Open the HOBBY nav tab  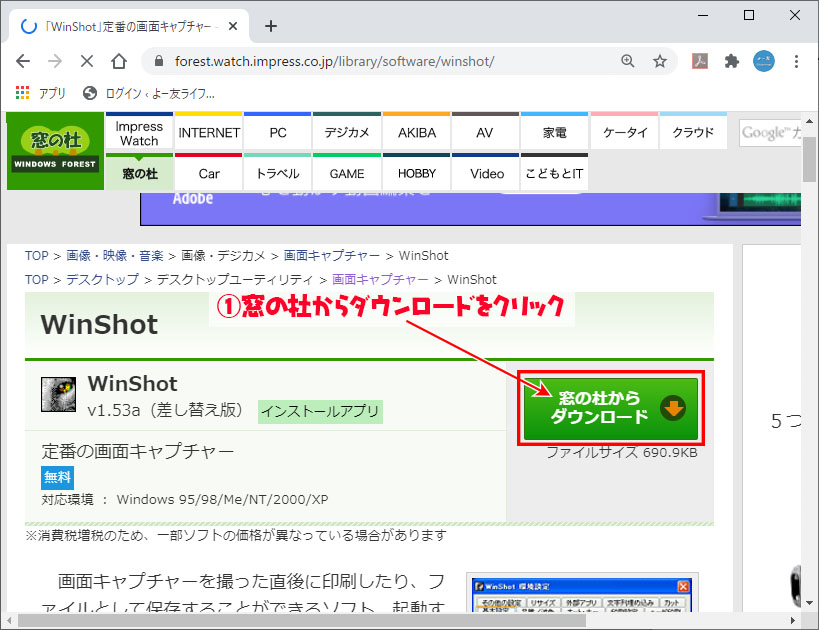[416, 172]
